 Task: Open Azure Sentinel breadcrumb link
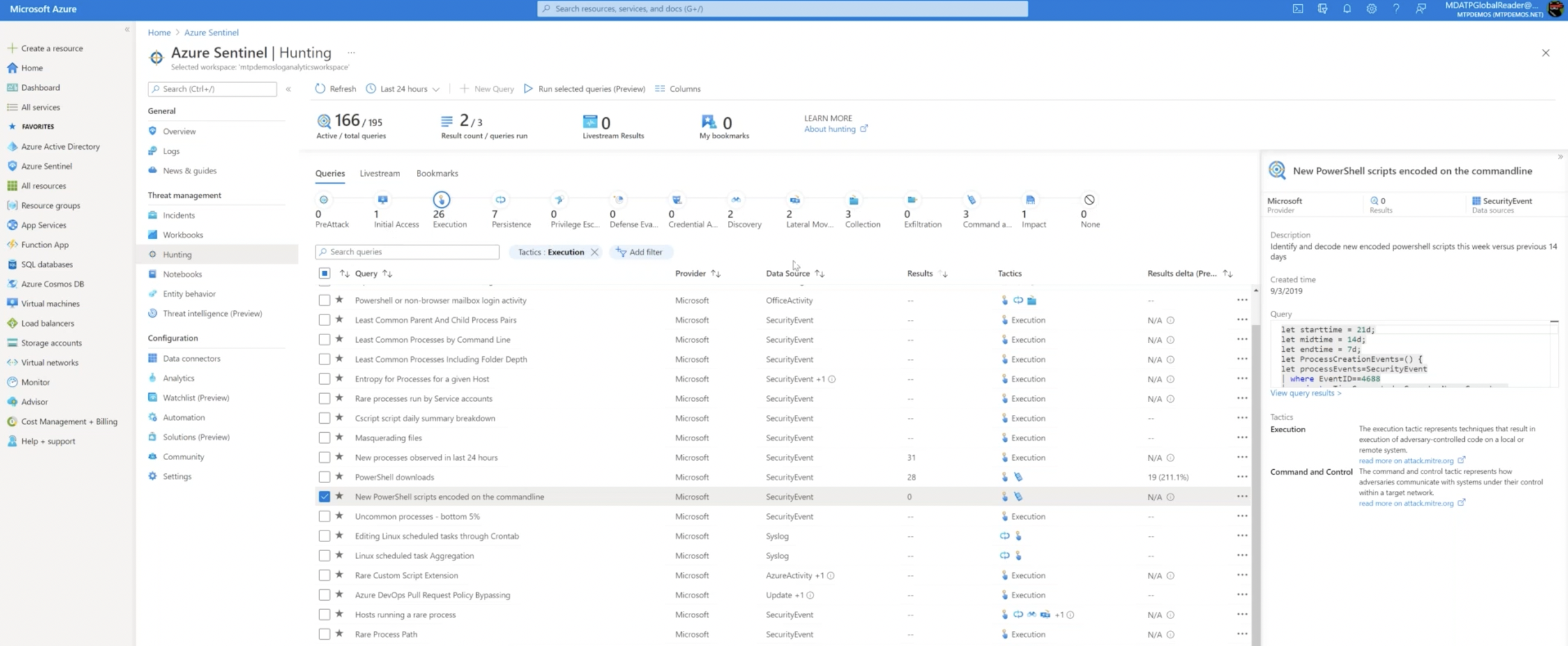click(x=211, y=32)
